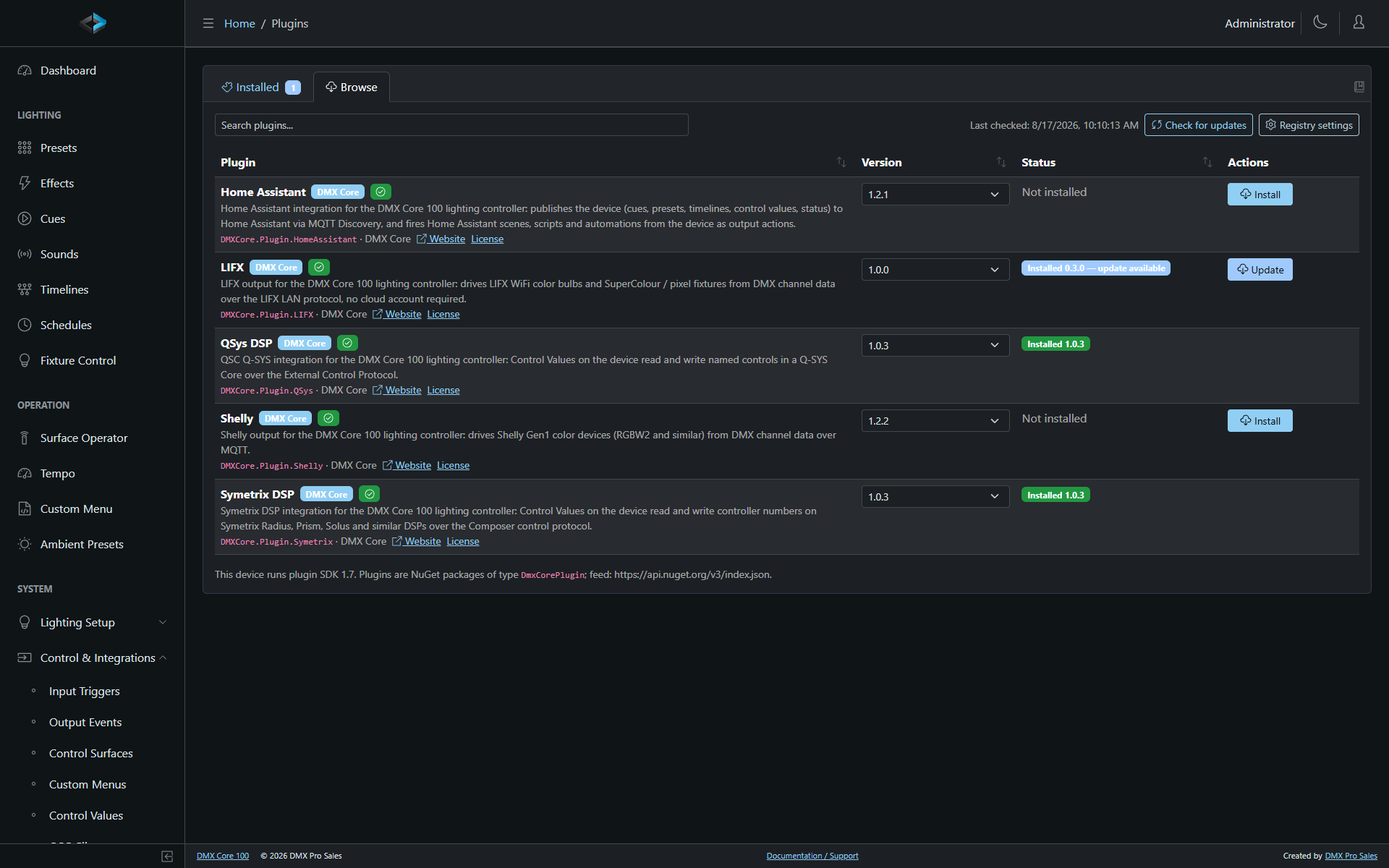Switch to the Installed tab
Viewport: 1389px width, 868px height.
point(260,87)
